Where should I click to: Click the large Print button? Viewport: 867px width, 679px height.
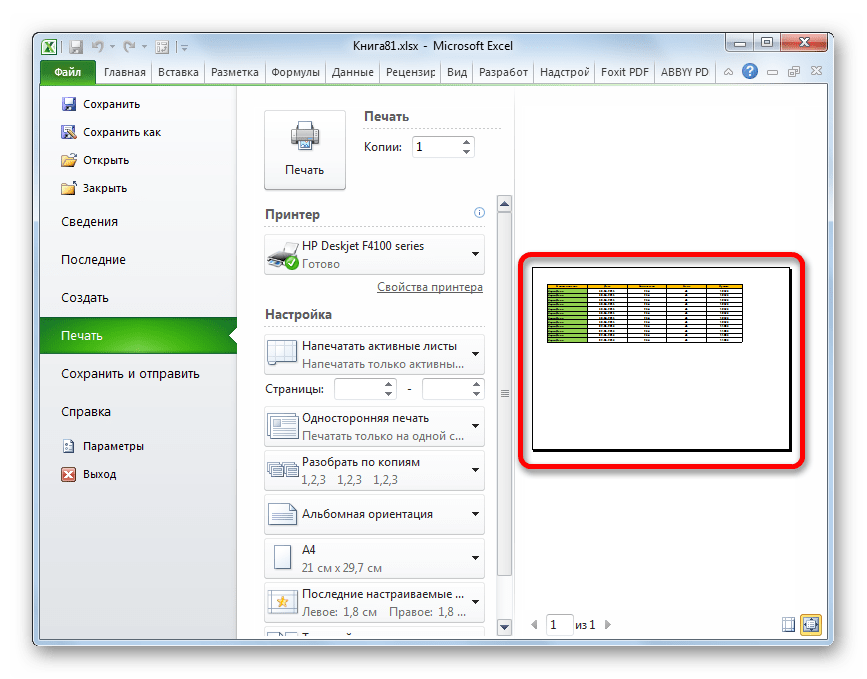(x=305, y=150)
